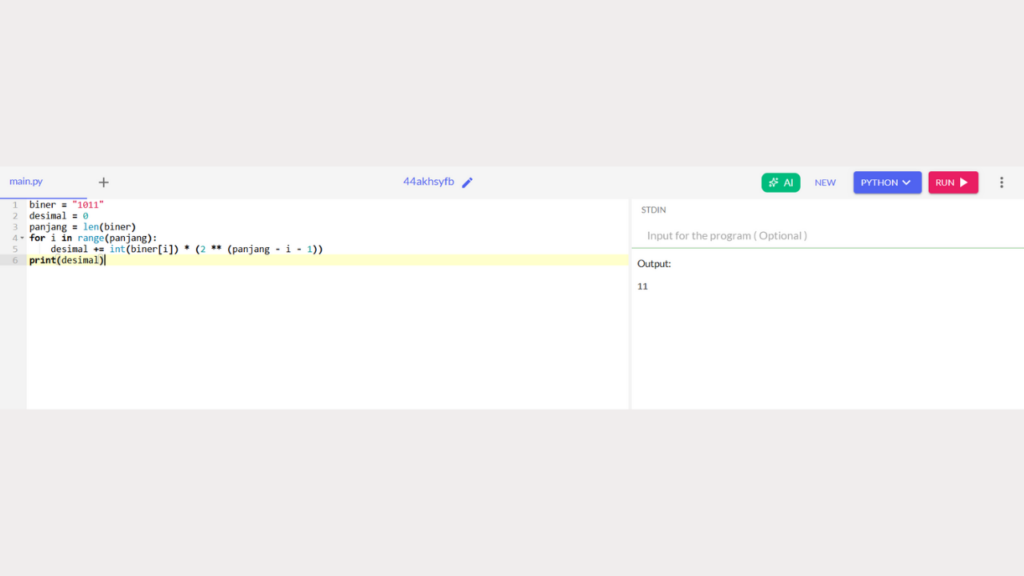Open the PYTHON language dropdown
Screen dimensions: 1024x576
coord(886,182)
